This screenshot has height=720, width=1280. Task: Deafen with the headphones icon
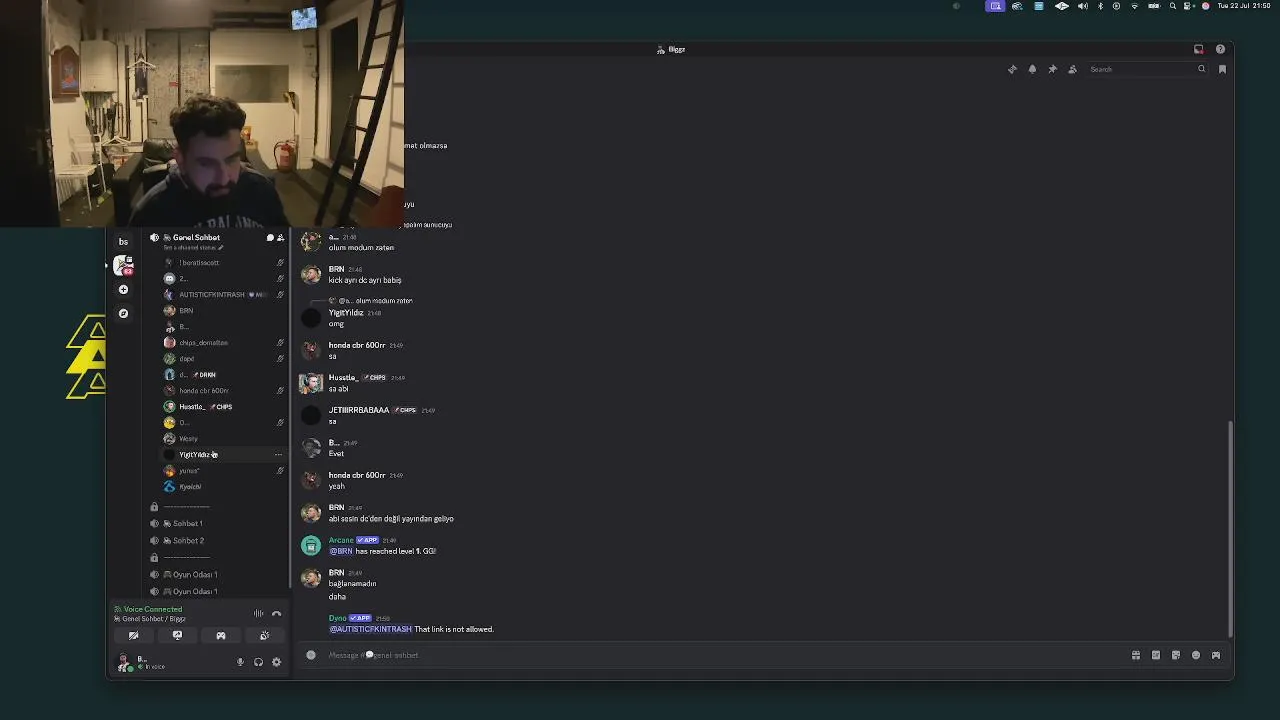click(258, 662)
